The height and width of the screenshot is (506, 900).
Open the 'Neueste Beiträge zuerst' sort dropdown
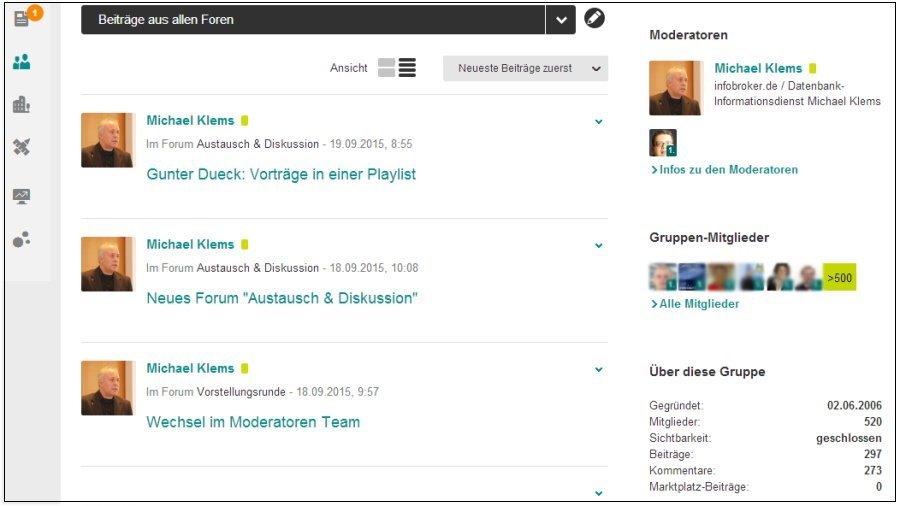pyautogui.click(x=525, y=68)
